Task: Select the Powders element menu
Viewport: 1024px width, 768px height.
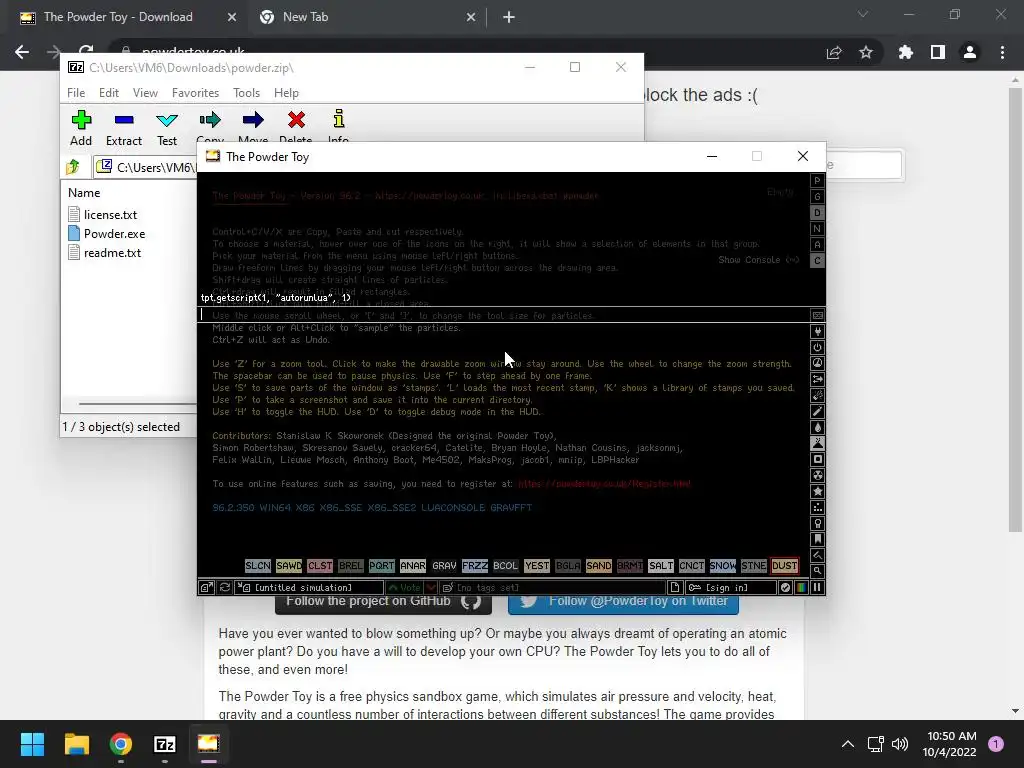Action: click(817, 443)
